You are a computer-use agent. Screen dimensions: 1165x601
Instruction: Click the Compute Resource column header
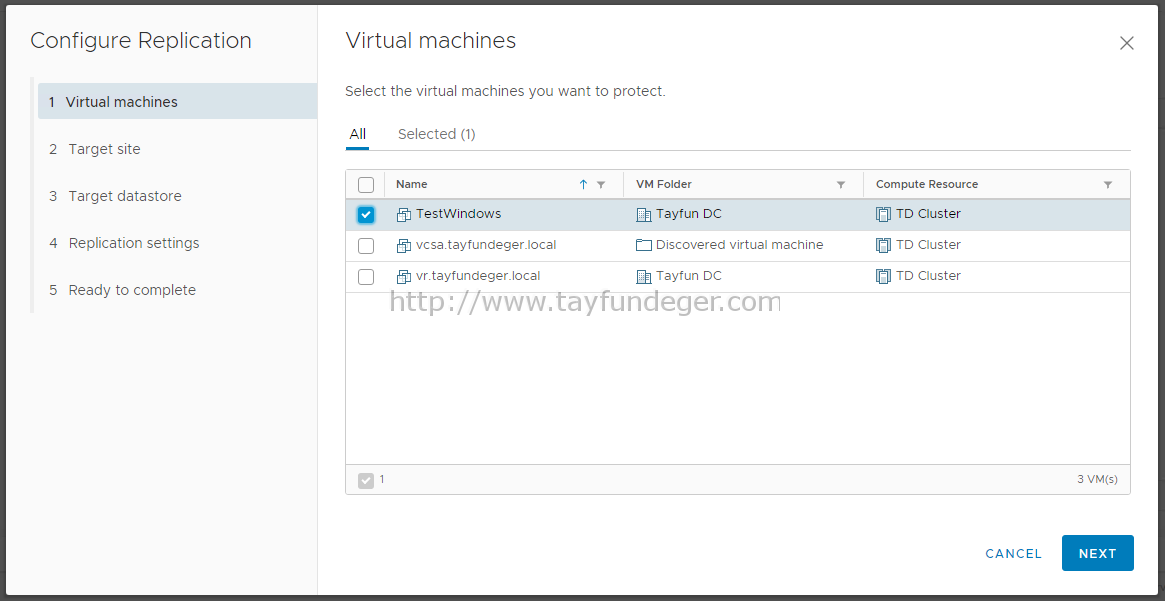coord(927,184)
